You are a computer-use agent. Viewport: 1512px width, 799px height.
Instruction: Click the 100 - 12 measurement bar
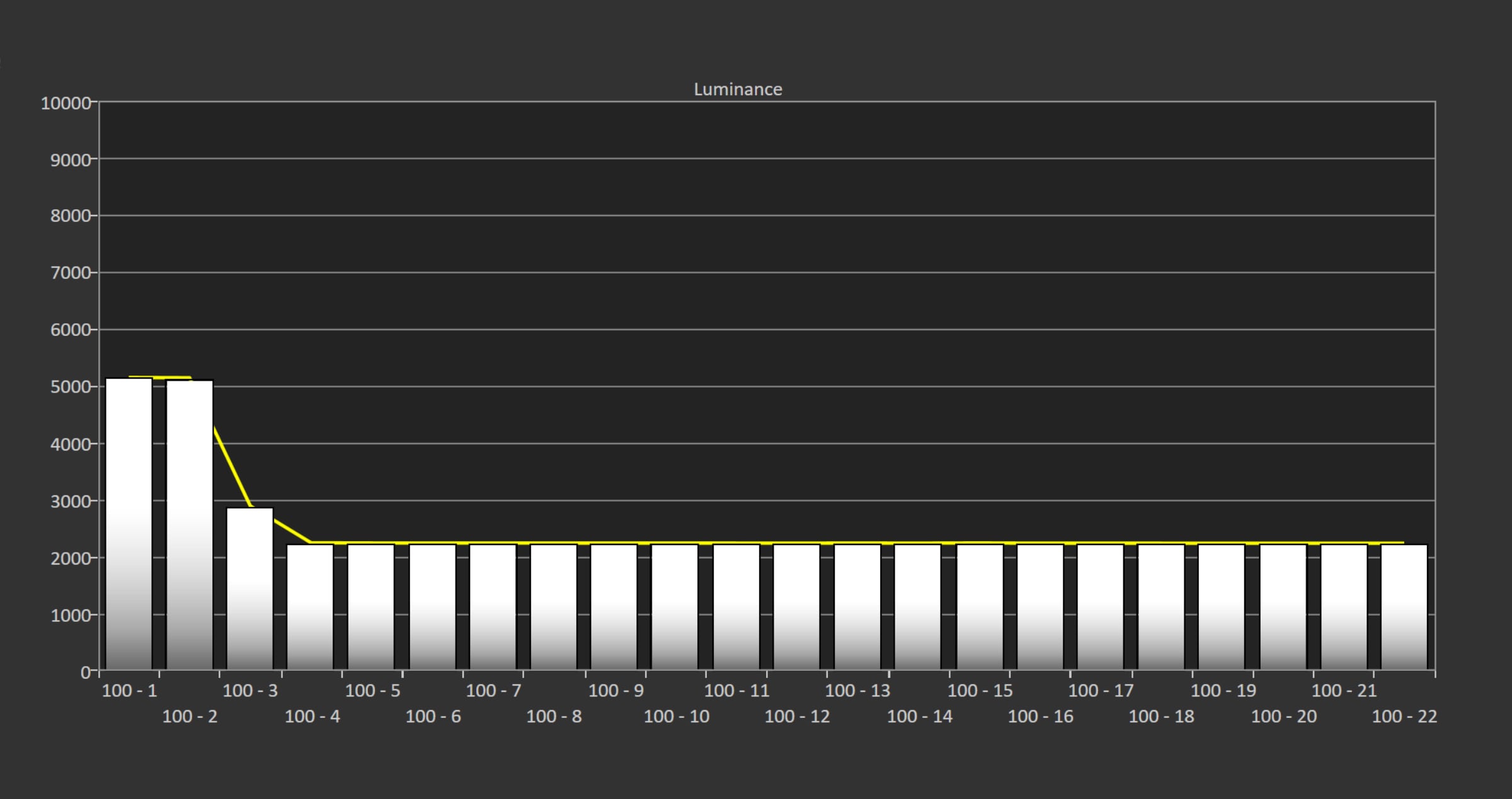click(797, 607)
